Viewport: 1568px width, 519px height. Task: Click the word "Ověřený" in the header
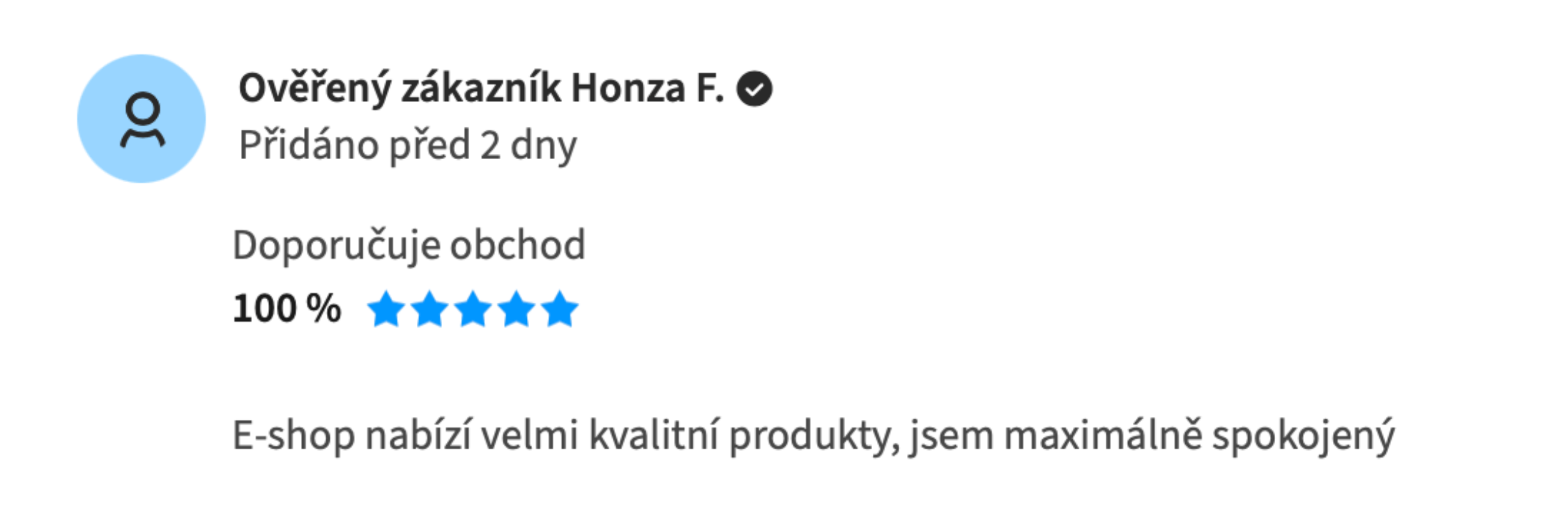point(314,89)
